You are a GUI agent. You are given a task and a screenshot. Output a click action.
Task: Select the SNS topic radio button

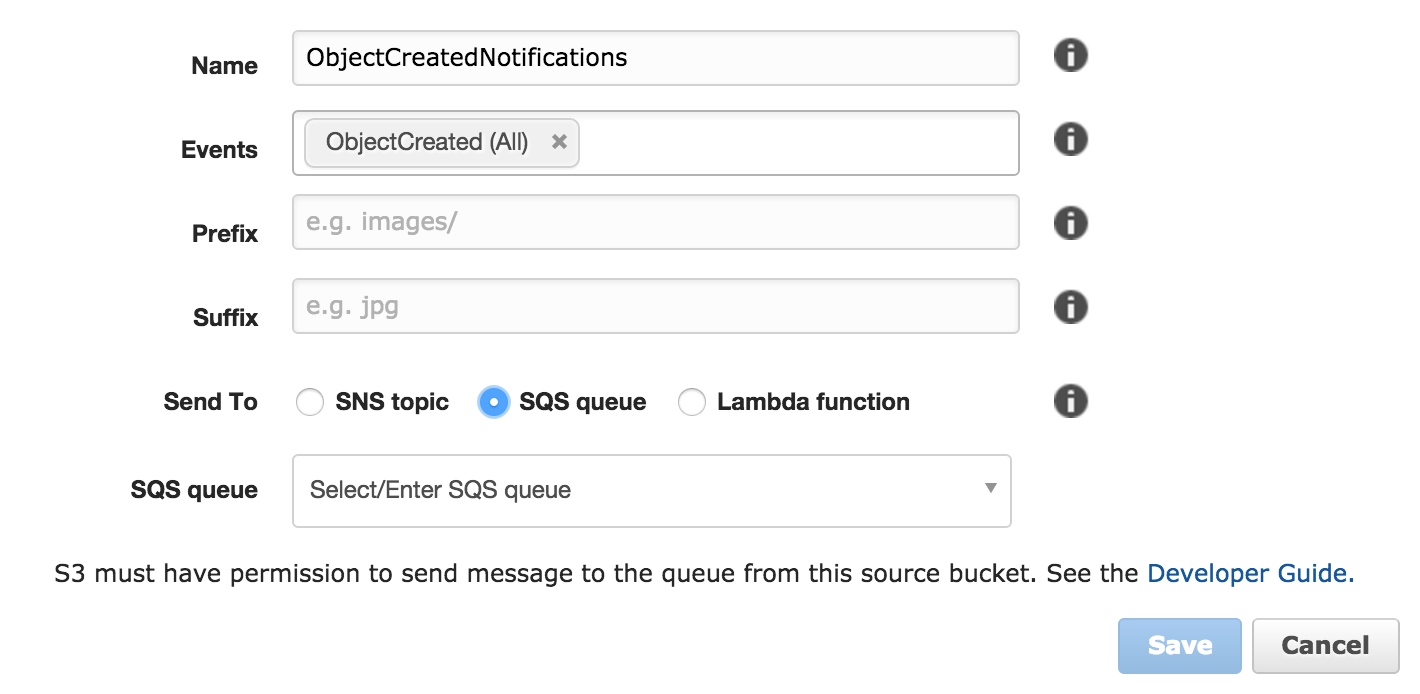(310, 402)
